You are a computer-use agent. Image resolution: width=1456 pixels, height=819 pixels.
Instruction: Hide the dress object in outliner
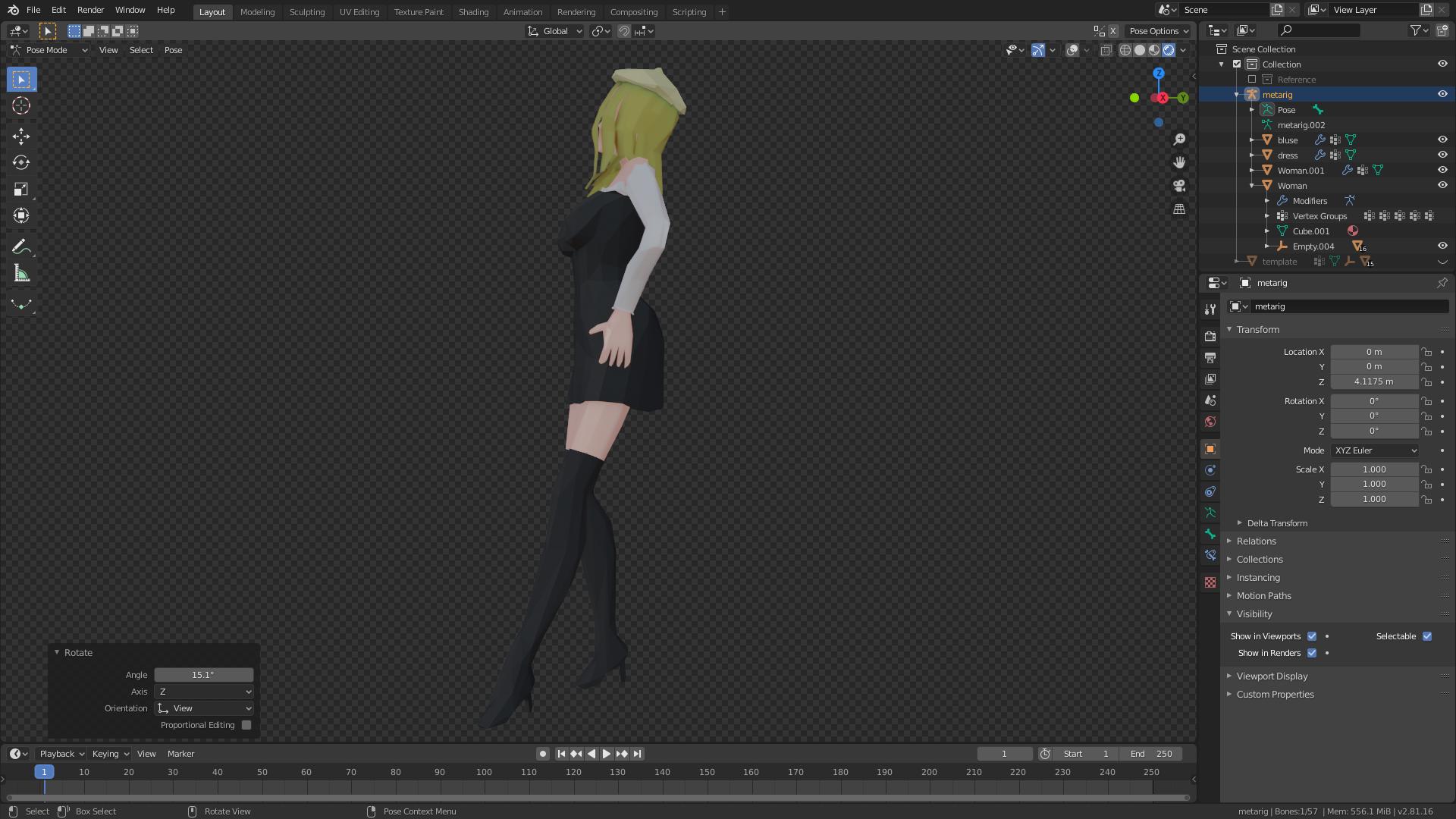pos(1442,155)
